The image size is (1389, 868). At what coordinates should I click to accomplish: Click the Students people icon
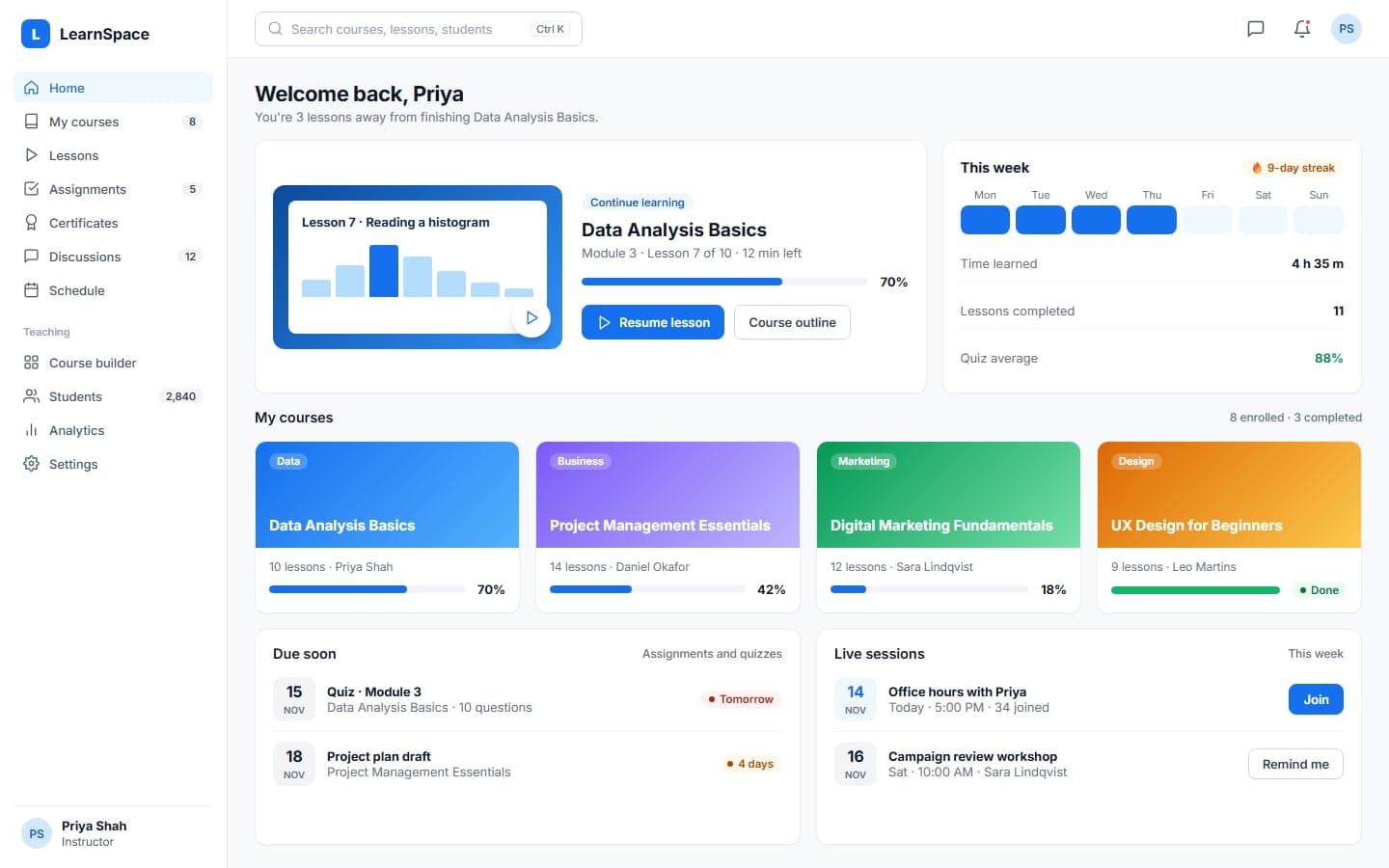pos(32,396)
